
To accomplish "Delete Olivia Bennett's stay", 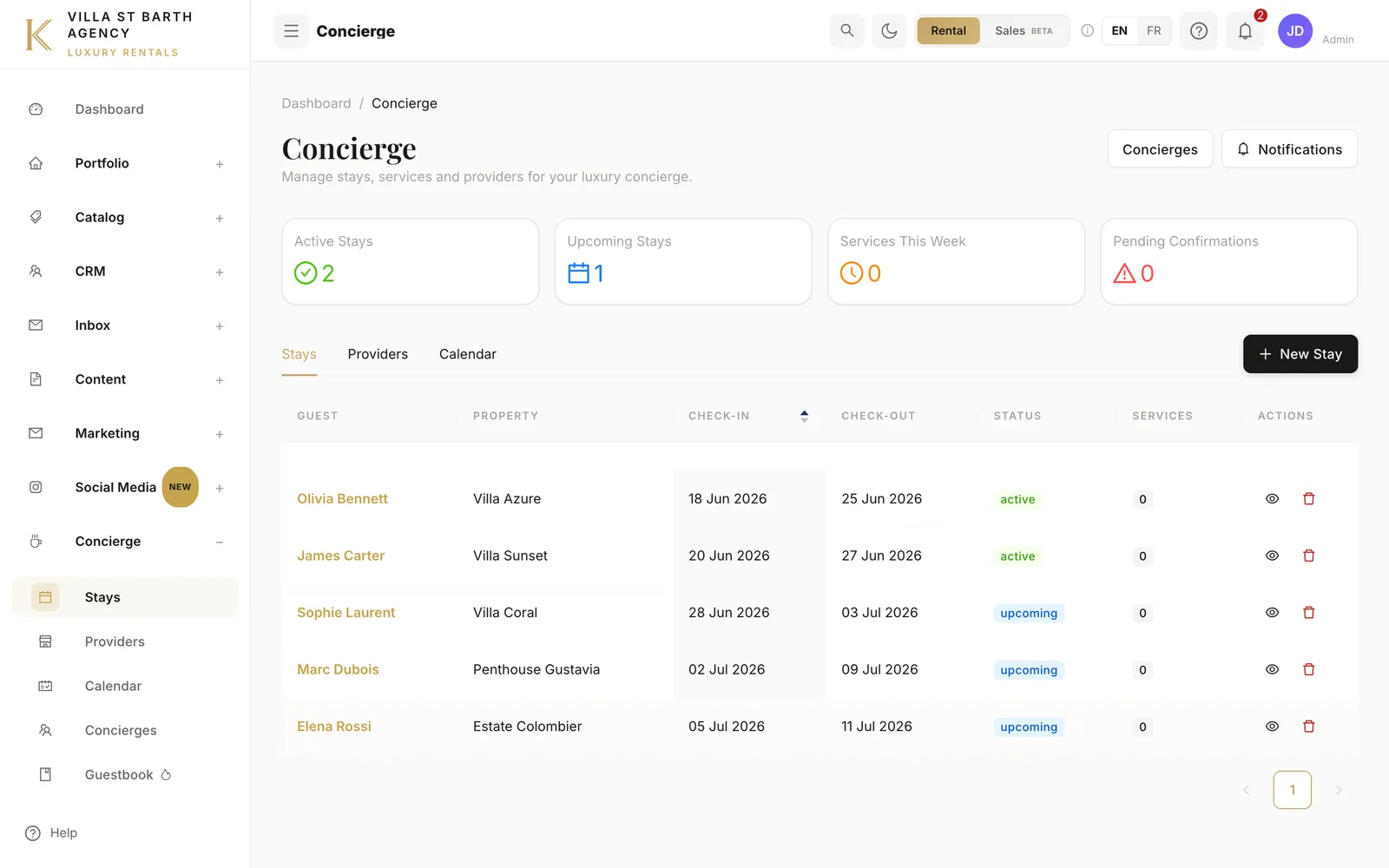I will (x=1308, y=499).
